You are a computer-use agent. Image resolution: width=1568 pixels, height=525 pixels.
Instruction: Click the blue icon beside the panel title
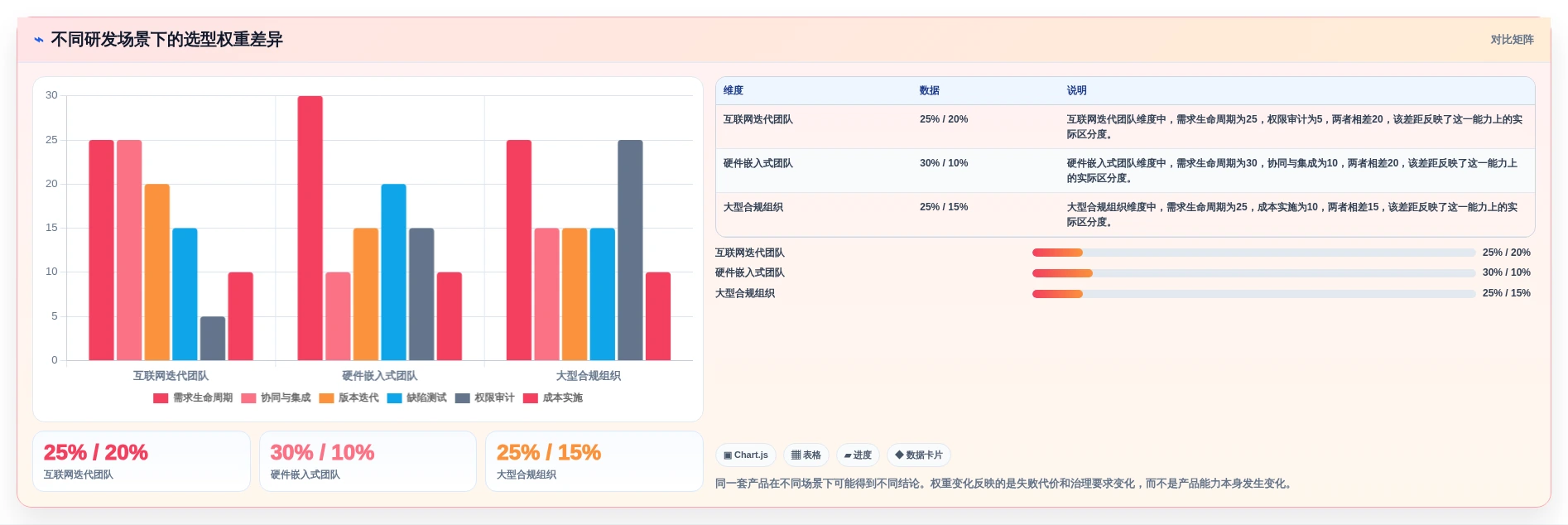click(x=39, y=40)
